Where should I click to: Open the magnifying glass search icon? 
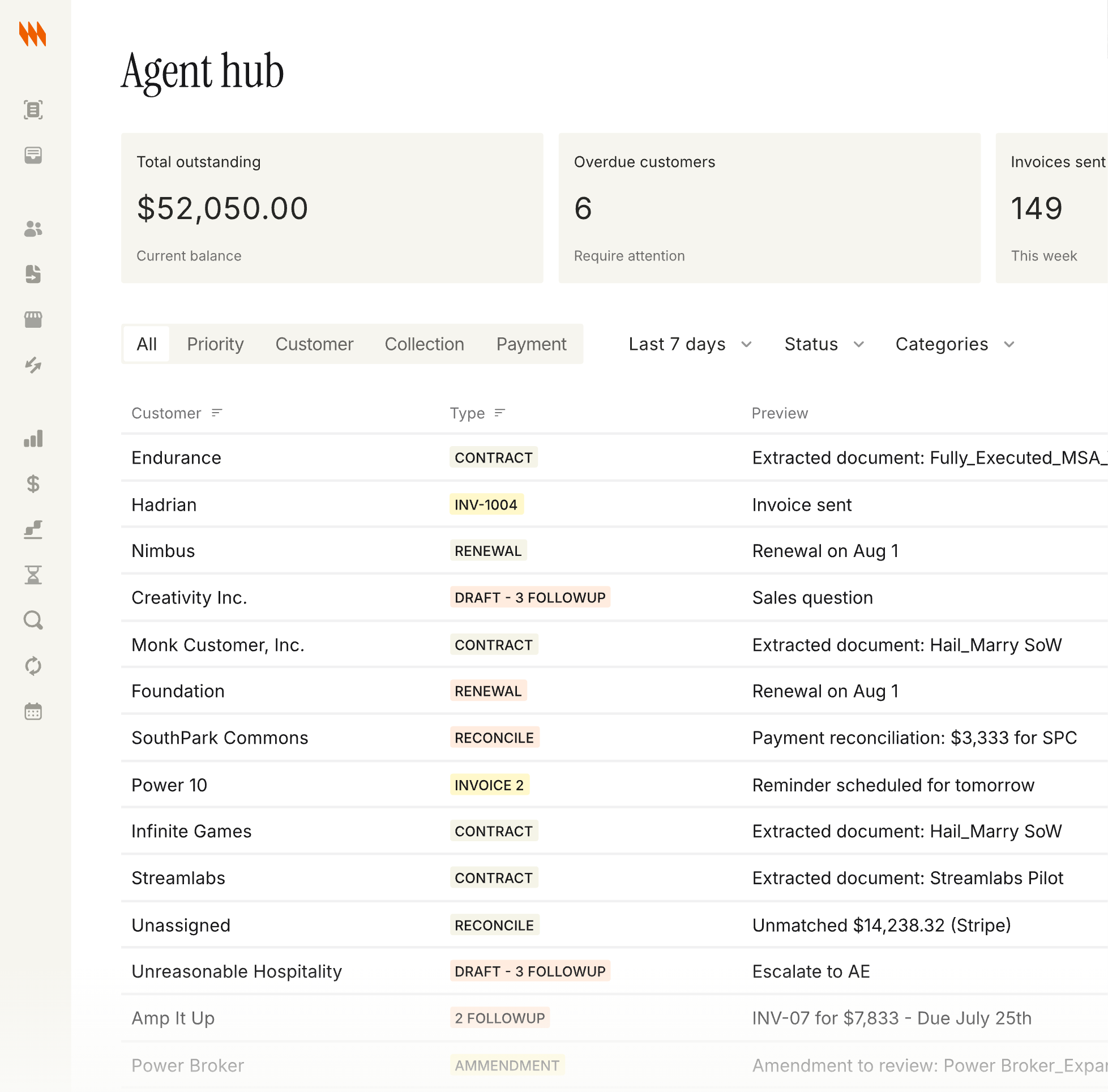tap(33, 620)
